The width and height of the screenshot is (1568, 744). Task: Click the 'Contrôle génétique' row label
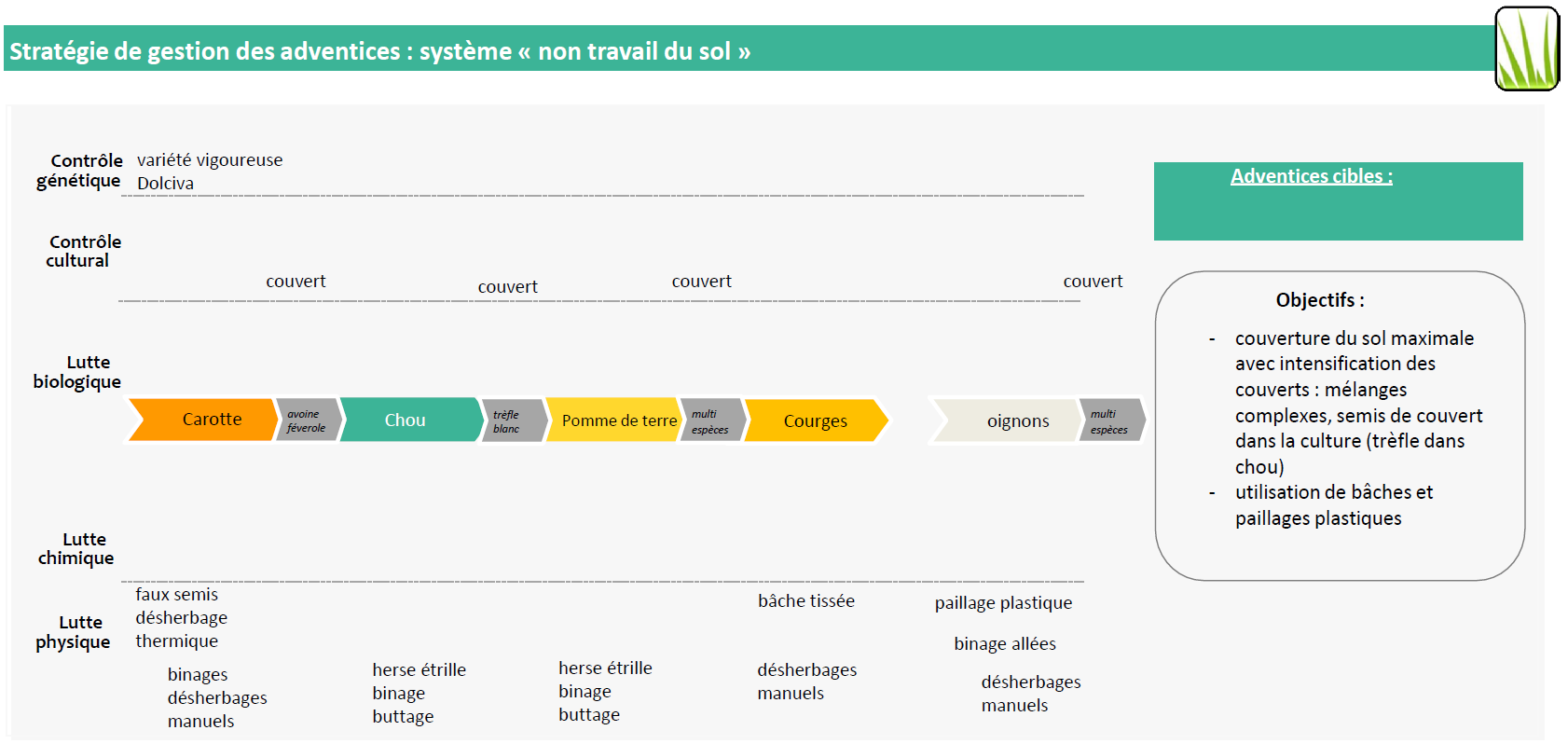click(80, 171)
